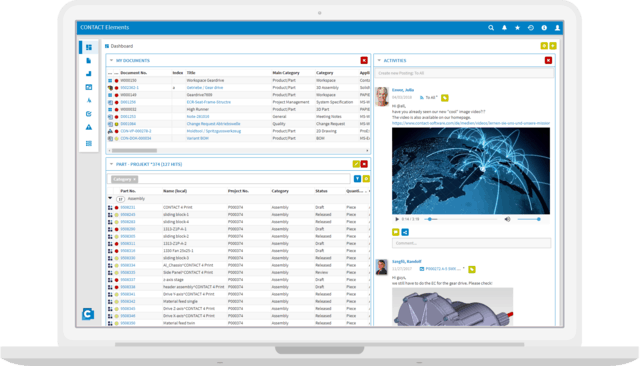Viewport: 640px width, 366px height.
Task: Select the Dashboard icon in the sidebar
Action: (x=89, y=47)
